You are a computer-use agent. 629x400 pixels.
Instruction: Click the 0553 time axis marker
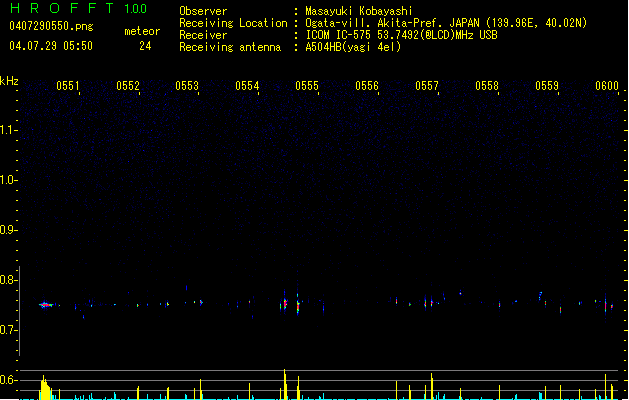pyautogui.click(x=187, y=86)
